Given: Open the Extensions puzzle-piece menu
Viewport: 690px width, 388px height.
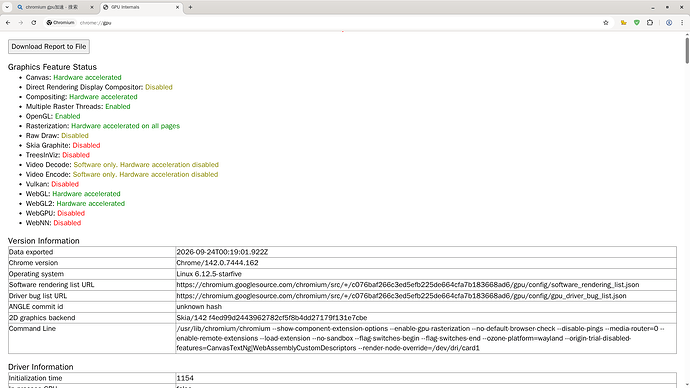Looking at the screenshot, I should click(650, 22).
